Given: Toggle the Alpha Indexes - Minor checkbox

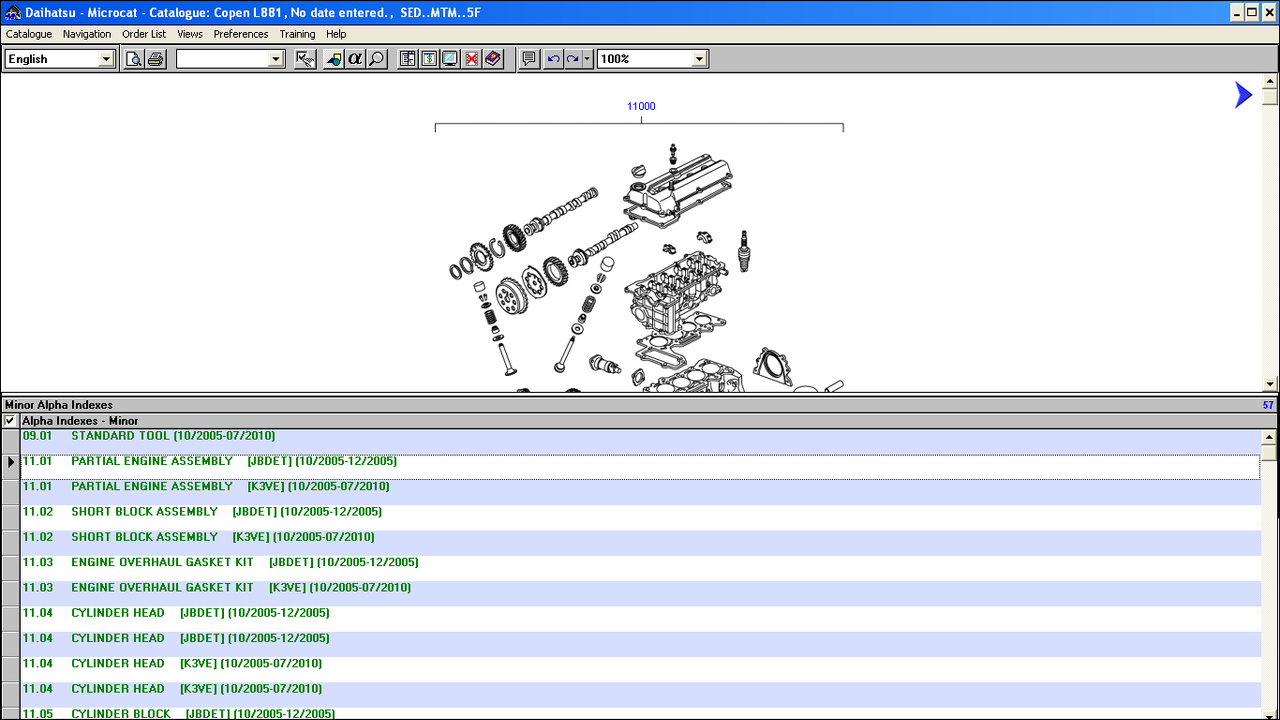Looking at the screenshot, I should [10, 421].
